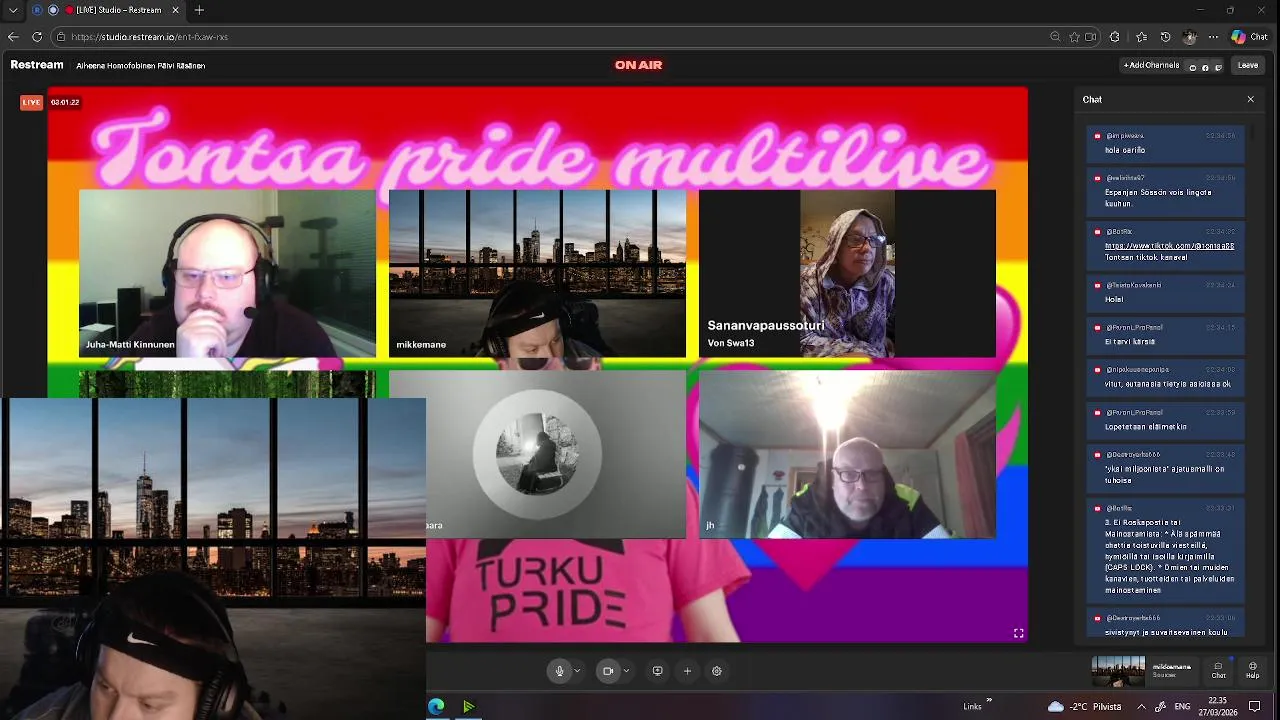The height and width of the screenshot is (720, 1280).
Task: Open microphone options dropdown arrow
Action: 577,671
